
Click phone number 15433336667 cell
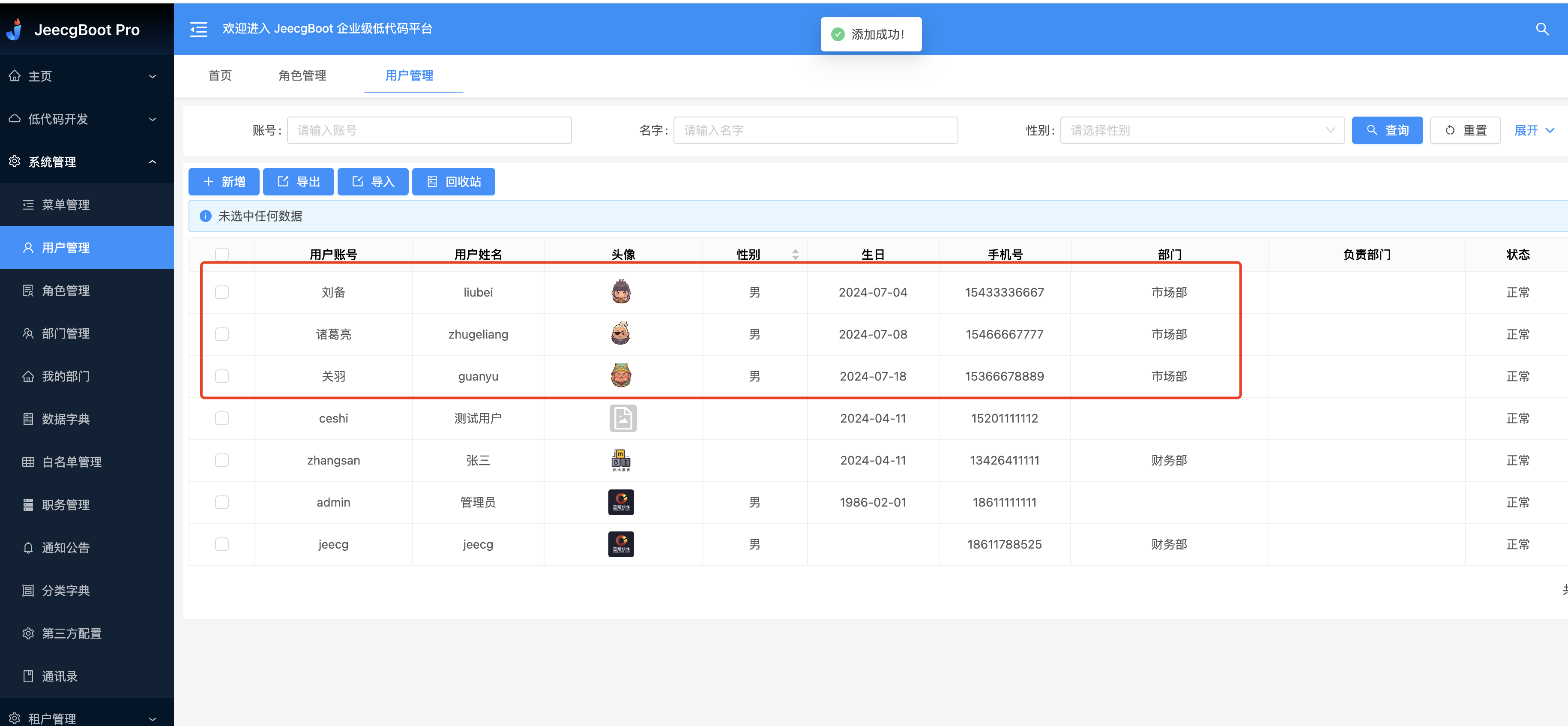point(1004,292)
